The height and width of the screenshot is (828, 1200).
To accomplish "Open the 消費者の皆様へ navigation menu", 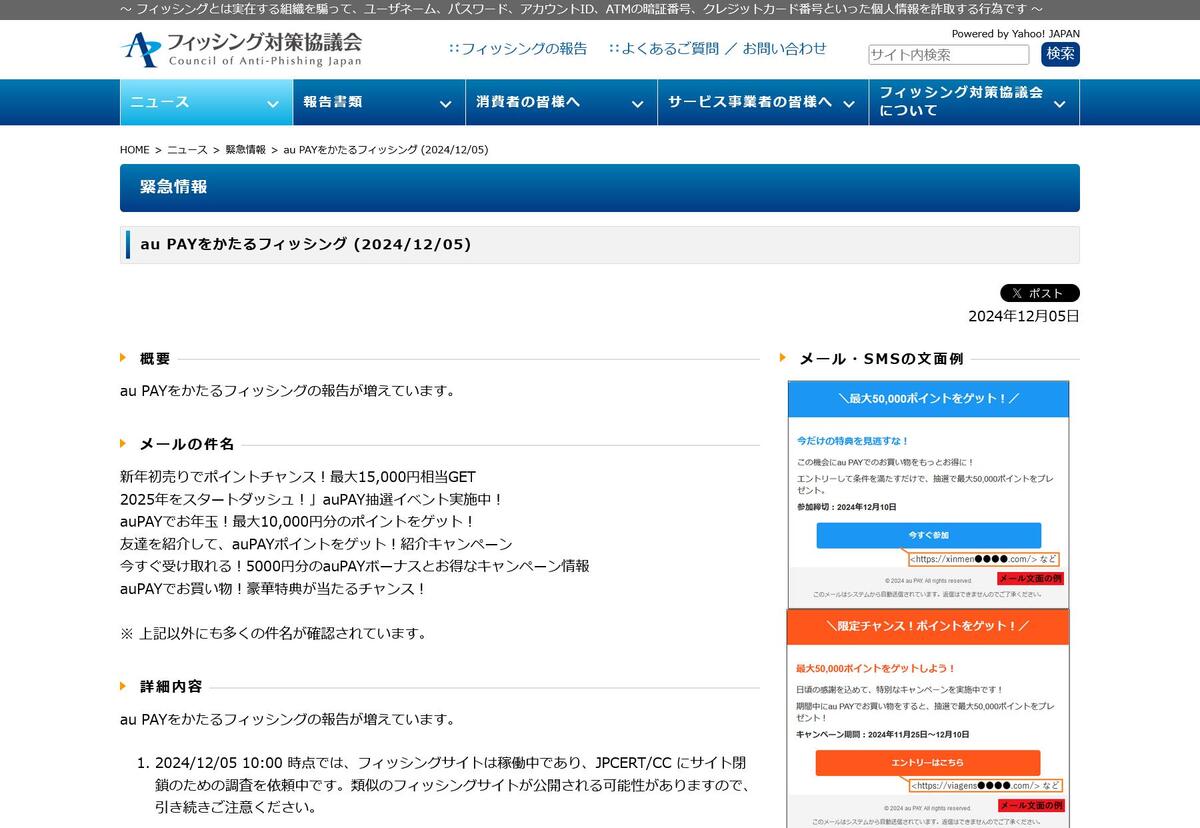I will point(561,102).
